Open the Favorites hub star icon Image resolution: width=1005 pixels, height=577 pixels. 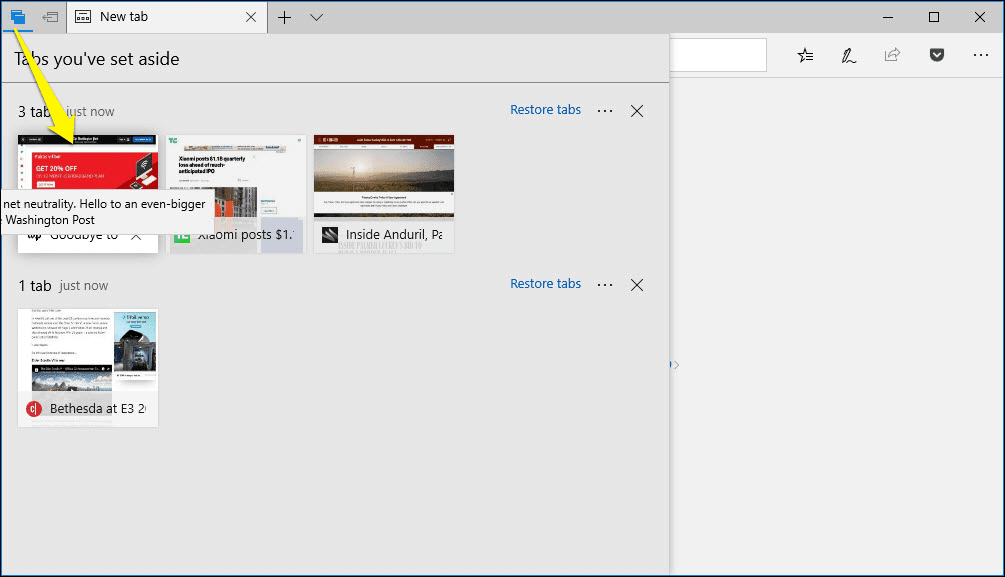[x=806, y=56]
